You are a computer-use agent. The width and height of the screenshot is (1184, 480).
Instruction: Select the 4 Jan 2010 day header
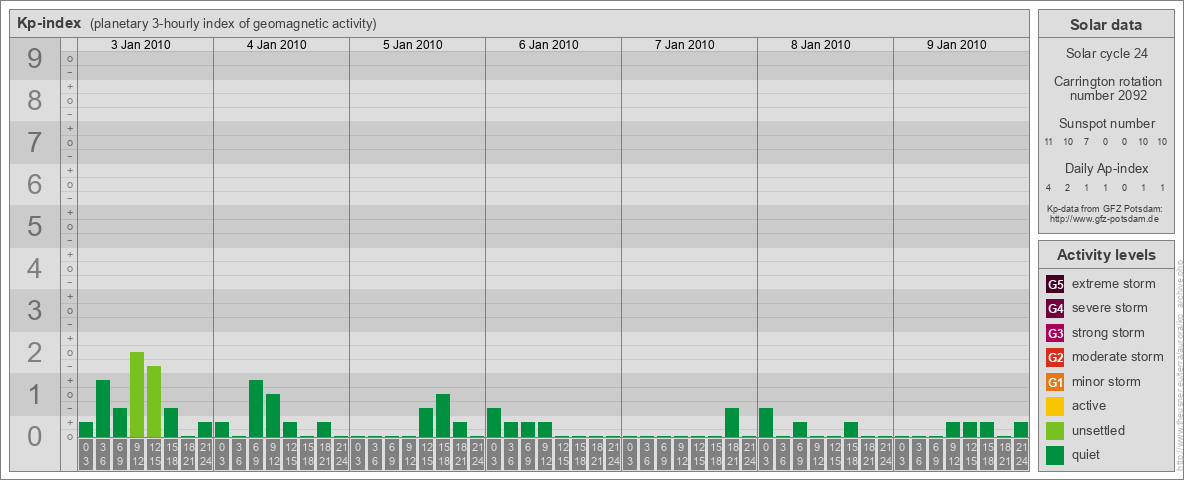tap(276, 45)
